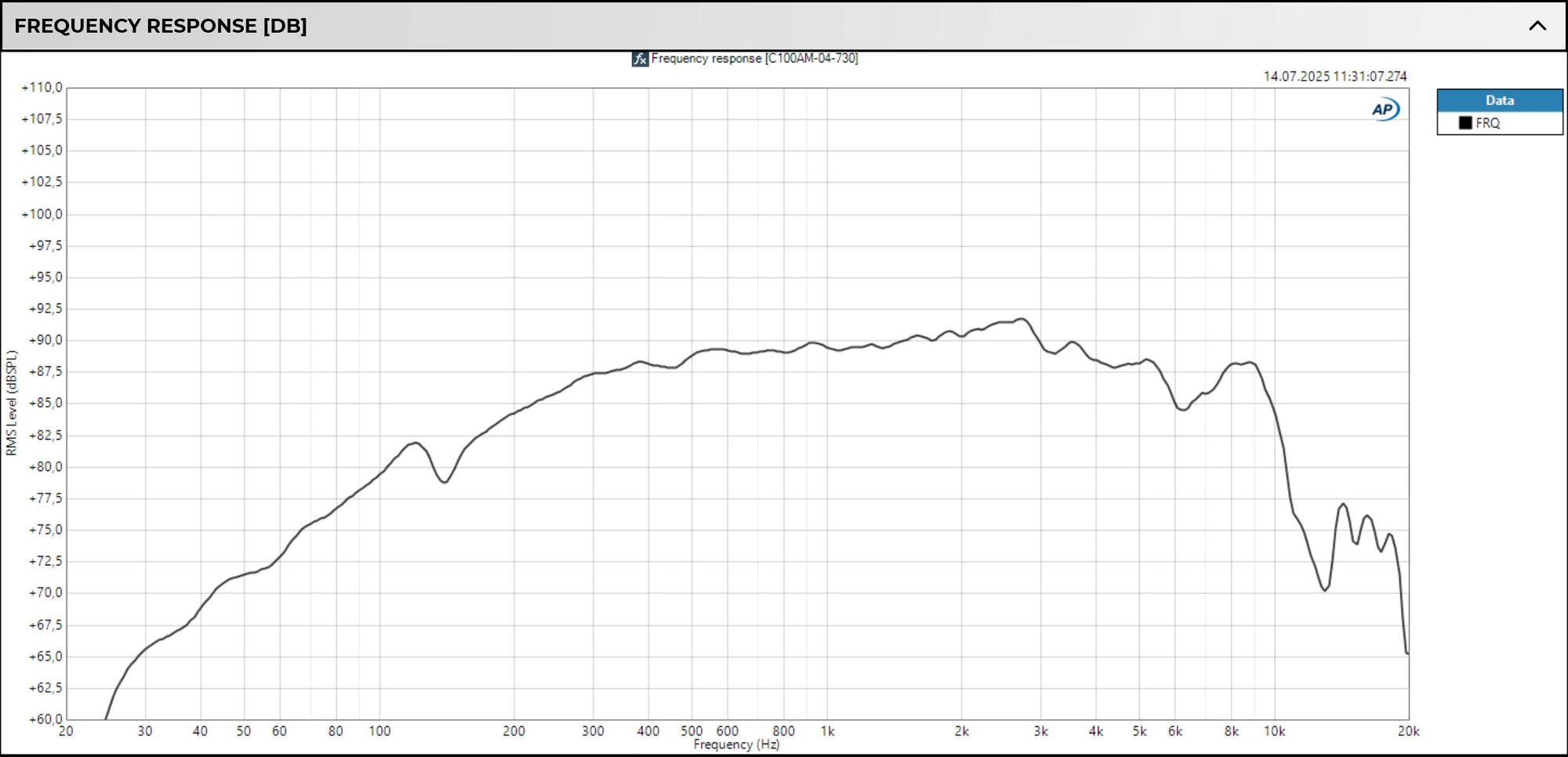The height and width of the screenshot is (757, 1568).
Task: Click the timestamp 14.07.2025 11:31:07.274
Action: (x=1334, y=77)
